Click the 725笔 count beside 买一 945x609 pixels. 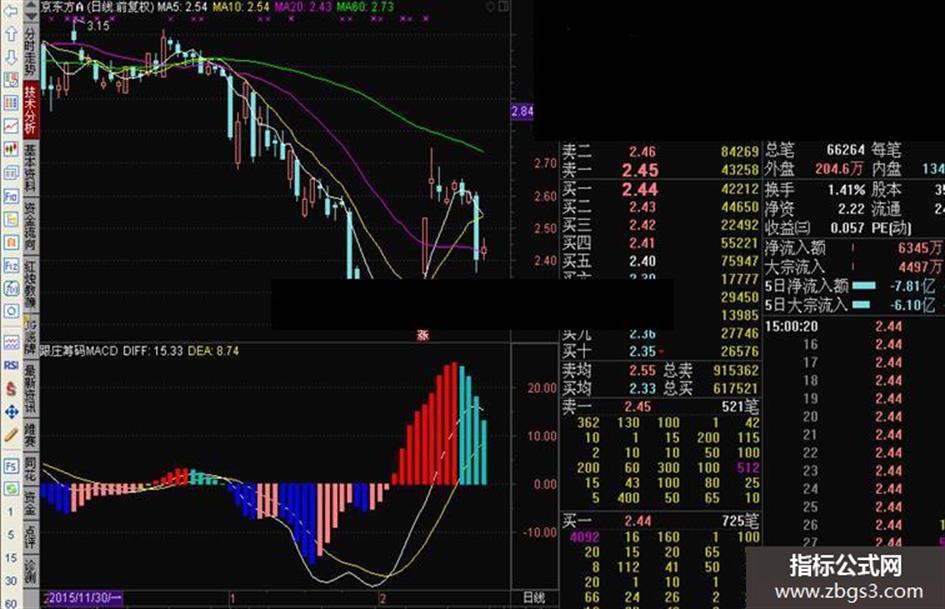coord(741,520)
